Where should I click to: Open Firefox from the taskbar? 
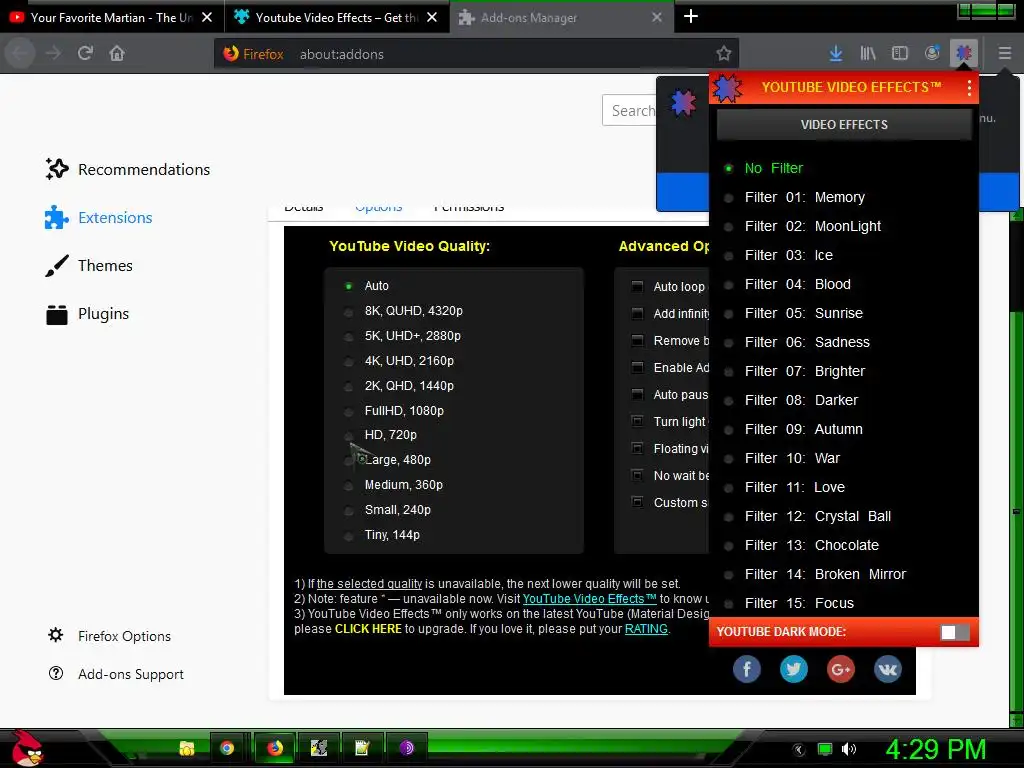pyautogui.click(x=275, y=748)
